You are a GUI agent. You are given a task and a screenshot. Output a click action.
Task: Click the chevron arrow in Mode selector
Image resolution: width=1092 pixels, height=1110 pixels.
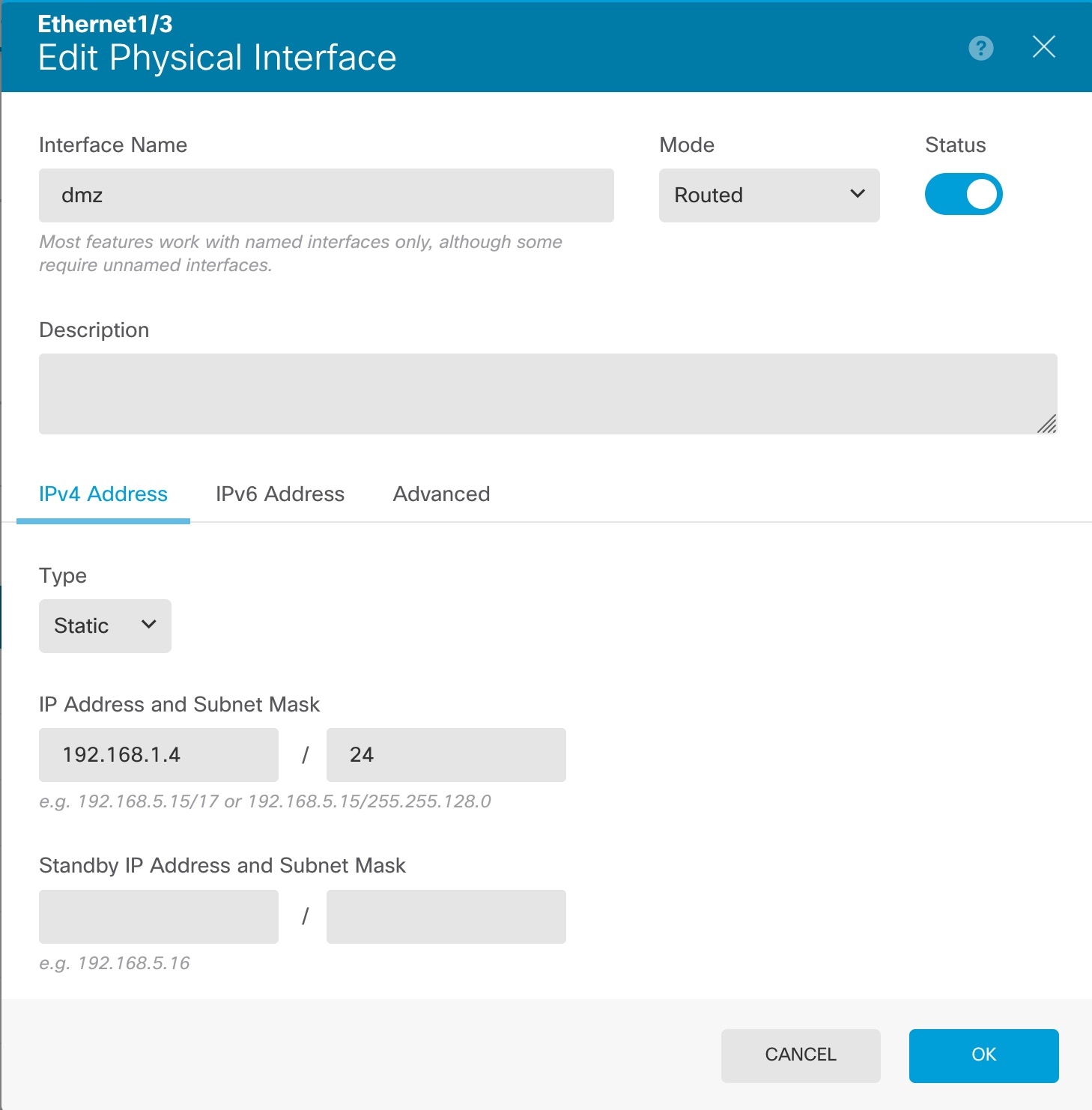click(858, 194)
